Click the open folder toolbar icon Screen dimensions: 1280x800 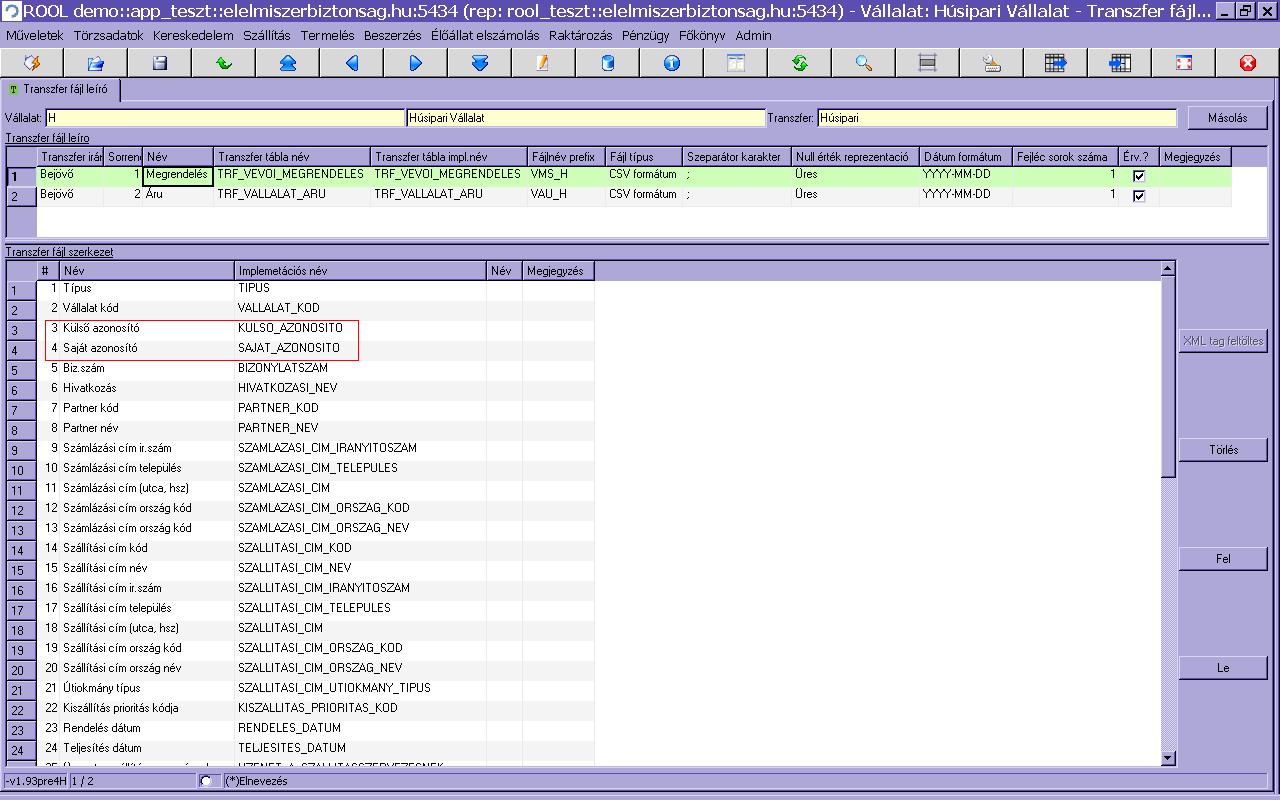point(96,63)
